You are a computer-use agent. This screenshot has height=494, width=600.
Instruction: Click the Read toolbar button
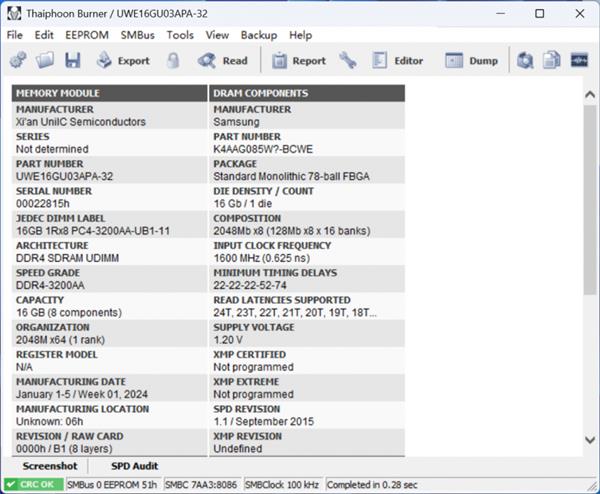[x=223, y=60]
